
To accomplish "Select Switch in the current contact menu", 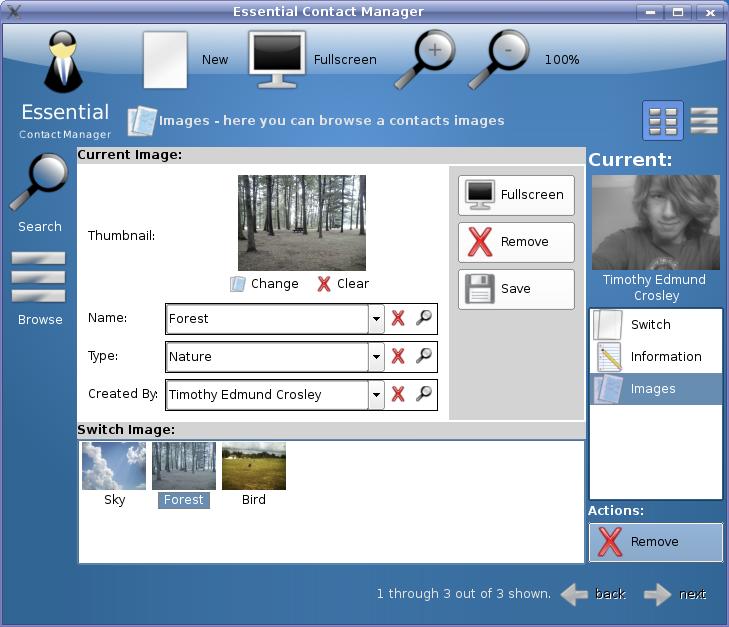I will tap(656, 324).
